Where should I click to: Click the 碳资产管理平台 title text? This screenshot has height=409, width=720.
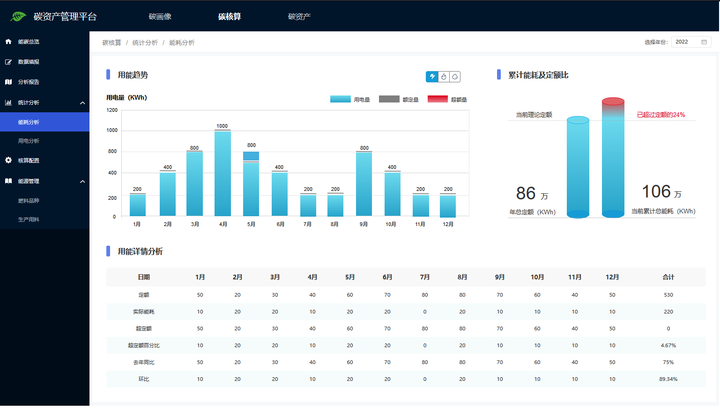[x=65, y=17]
